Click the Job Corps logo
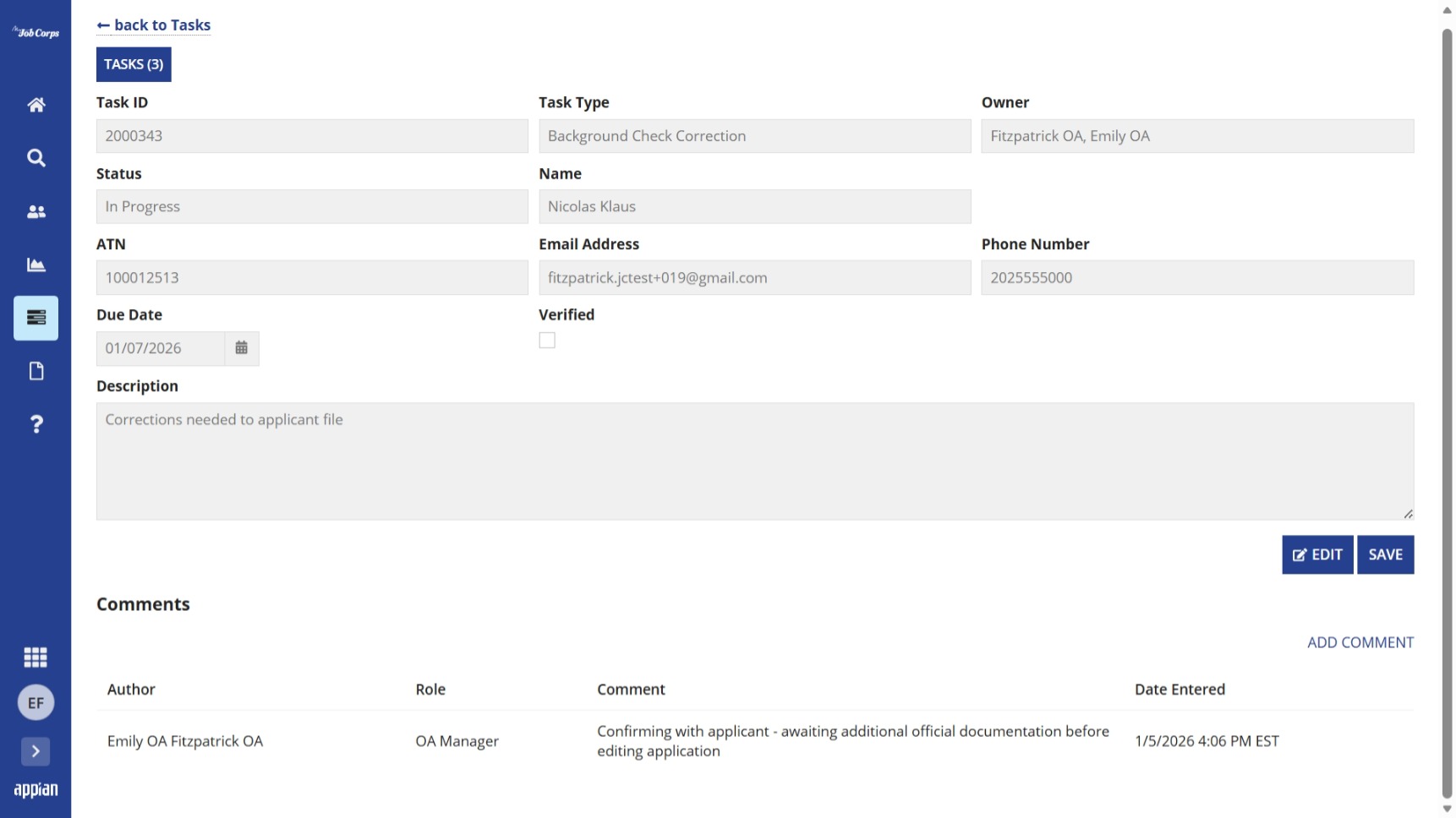Image resolution: width=1456 pixels, height=818 pixels. [36, 33]
